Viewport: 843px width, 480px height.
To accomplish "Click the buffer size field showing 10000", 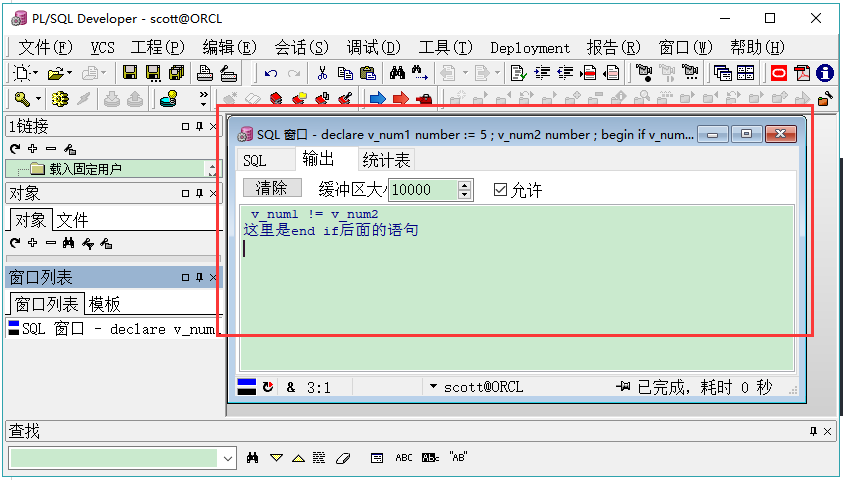I will [423, 190].
